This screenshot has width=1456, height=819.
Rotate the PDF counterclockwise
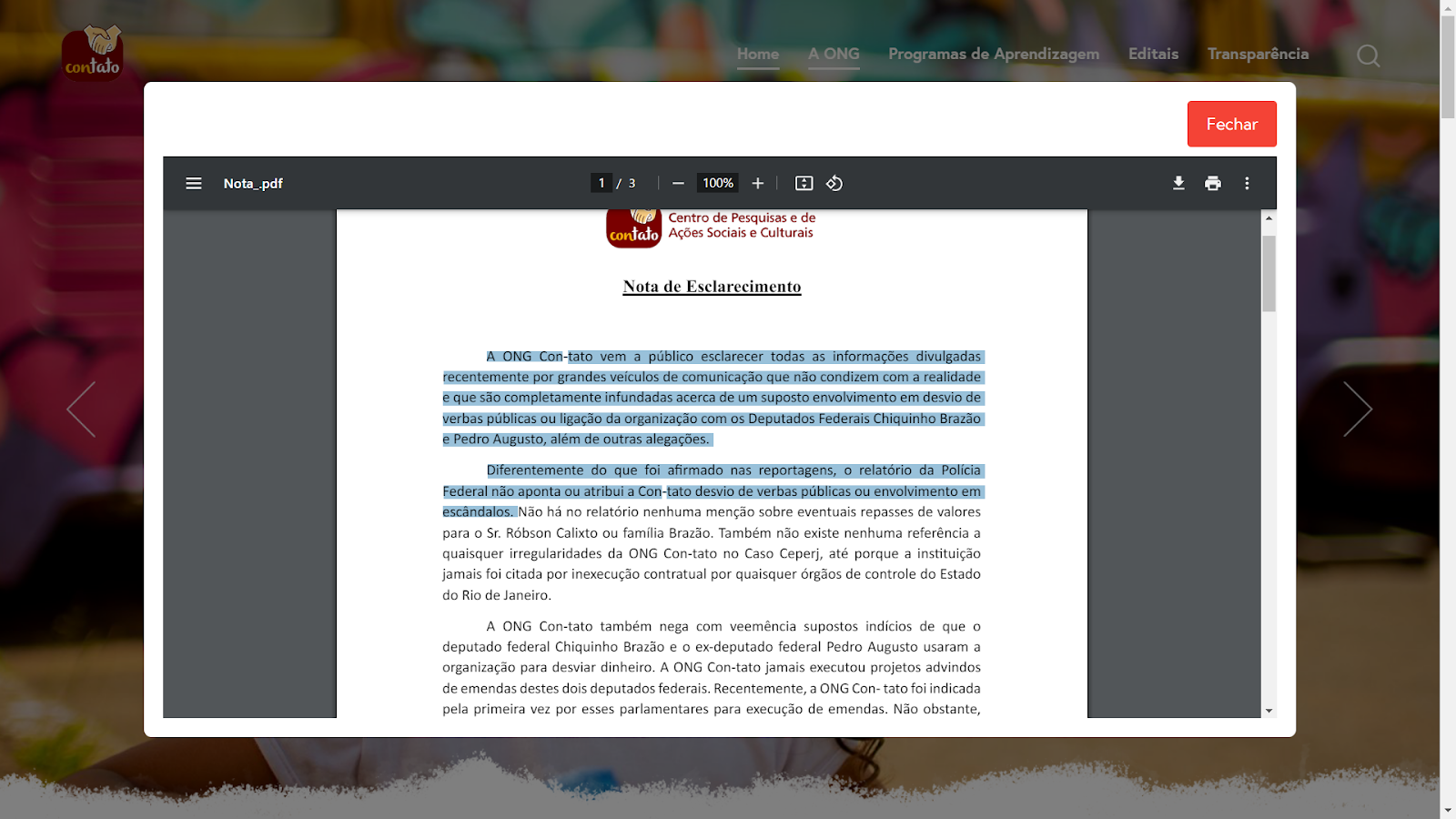point(834,183)
